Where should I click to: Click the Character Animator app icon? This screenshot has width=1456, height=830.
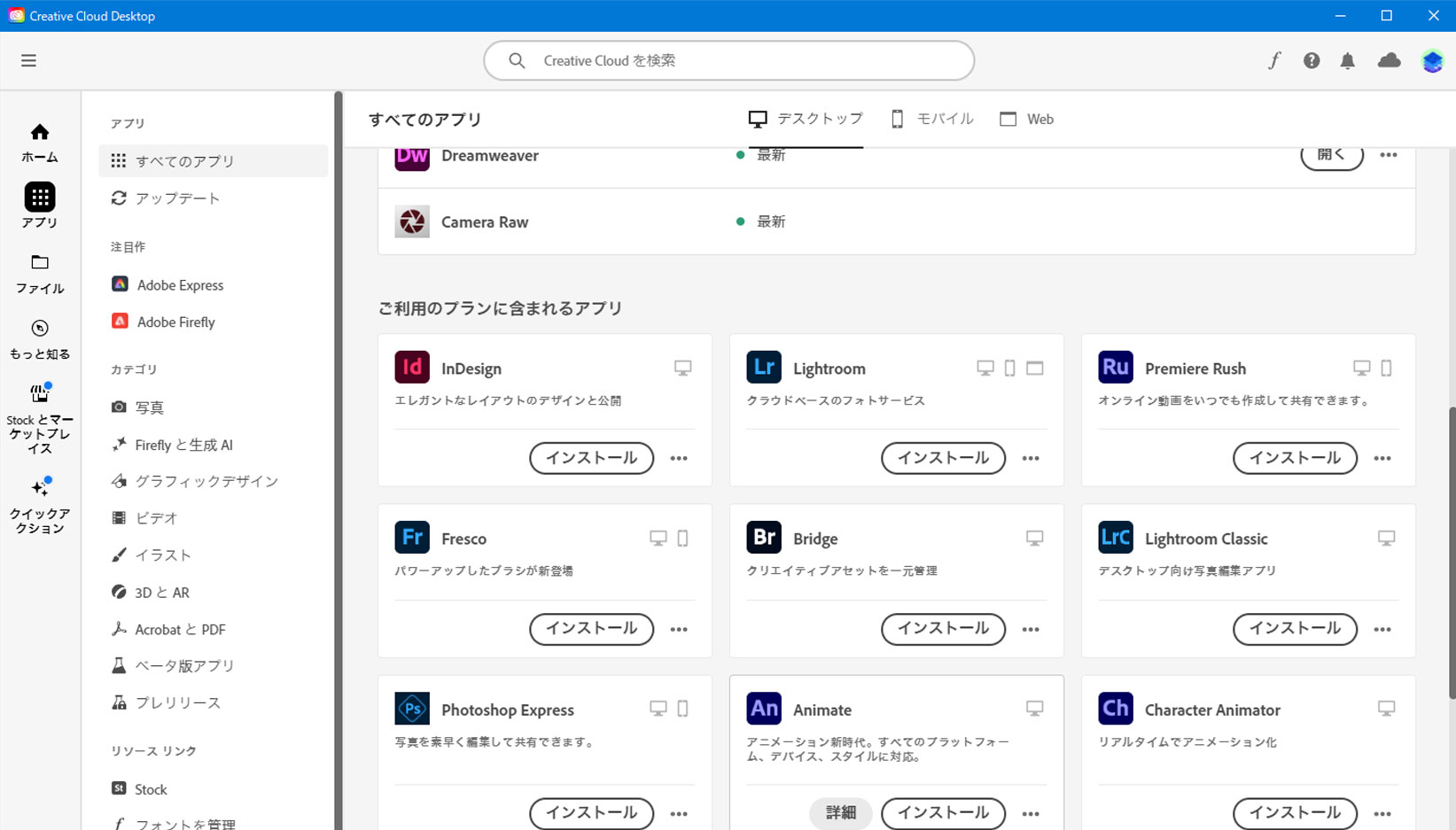click(x=1116, y=709)
